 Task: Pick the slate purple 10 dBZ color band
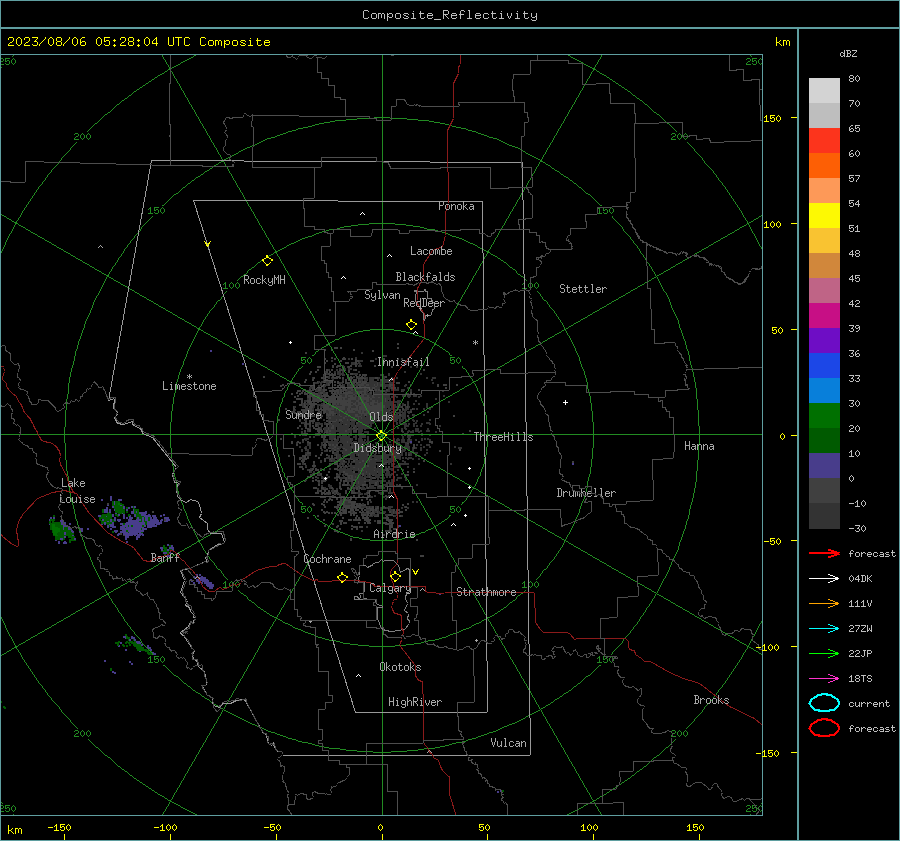(x=824, y=465)
